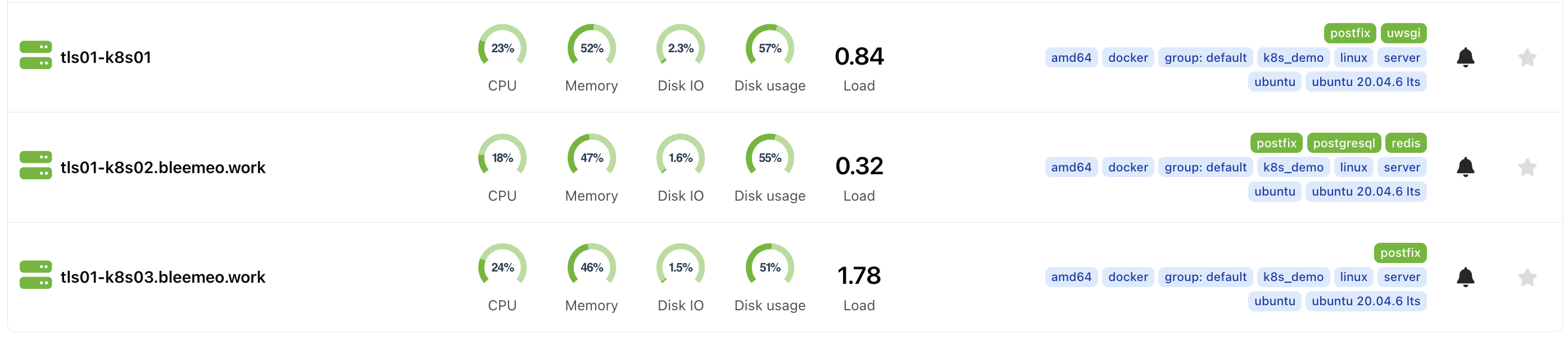Image resolution: width=1568 pixels, height=344 pixels.
Task: Toggle favorite star for tls01-k8s02.bleemeo.work
Action: (x=1526, y=168)
